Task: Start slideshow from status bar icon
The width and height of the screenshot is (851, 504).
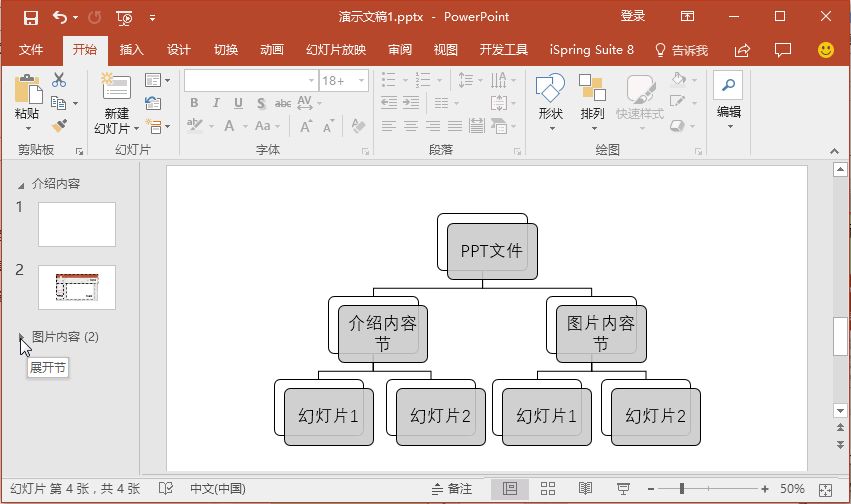Action: click(x=623, y=489)
